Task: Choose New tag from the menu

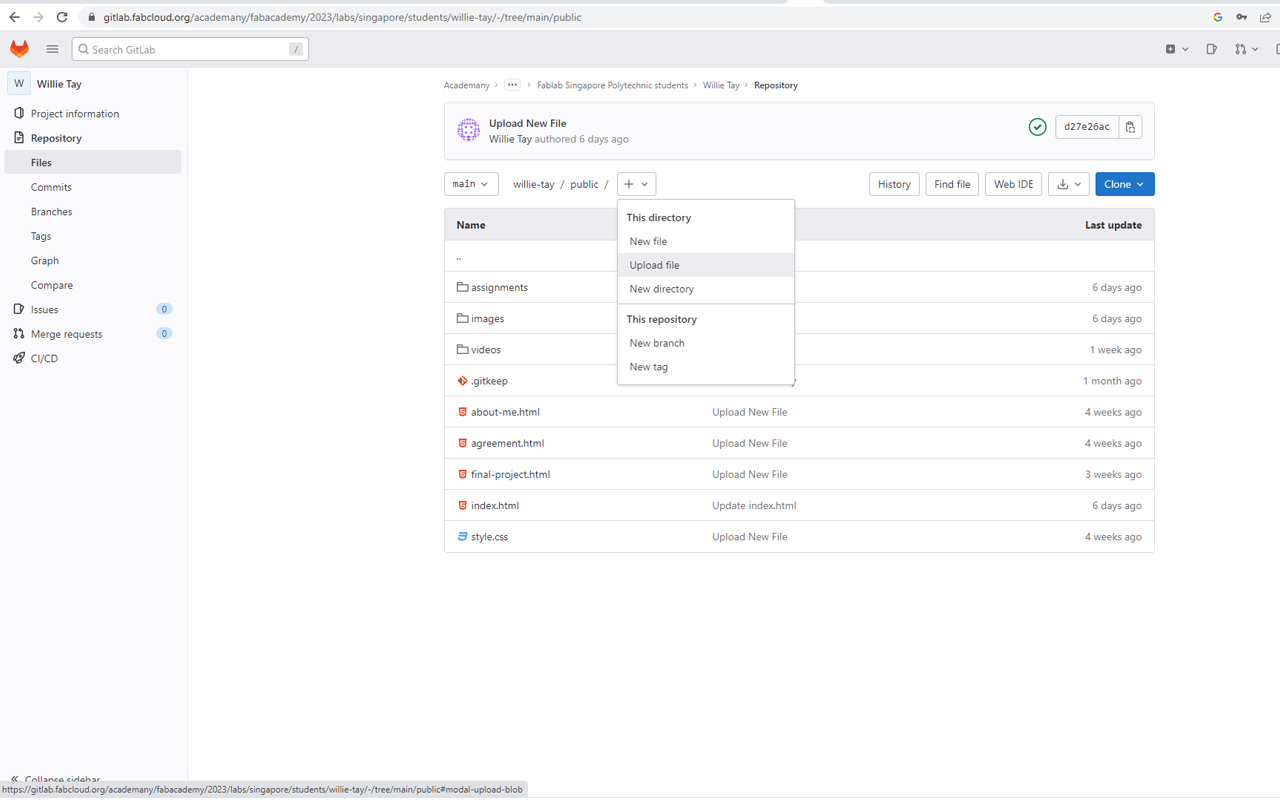Action: [706, 367]
